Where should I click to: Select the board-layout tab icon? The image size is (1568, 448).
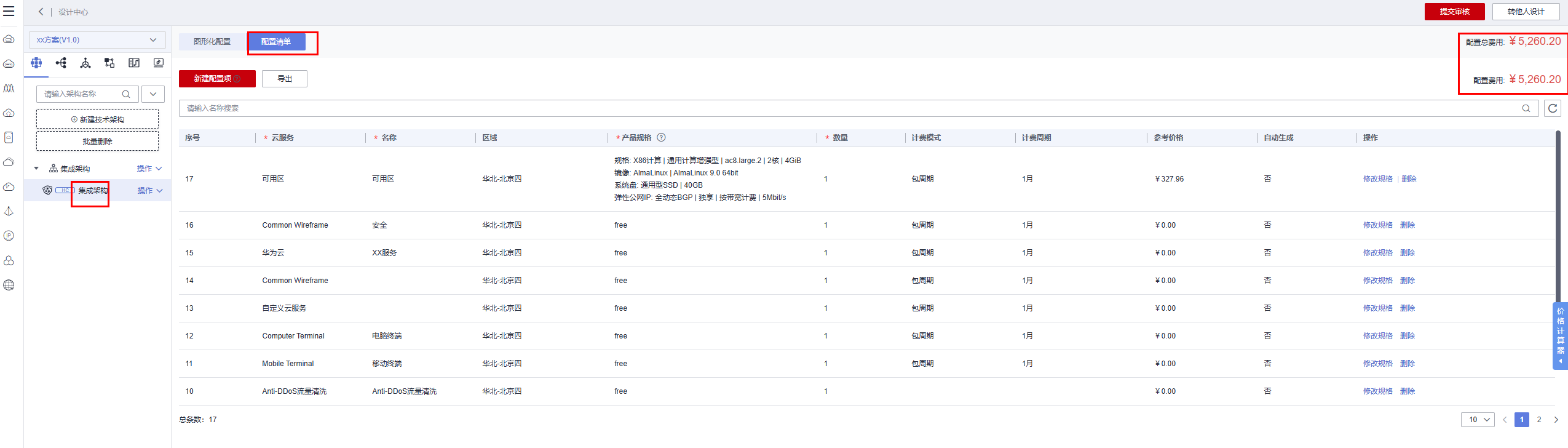pyautogui.click(x=134, y=63)
